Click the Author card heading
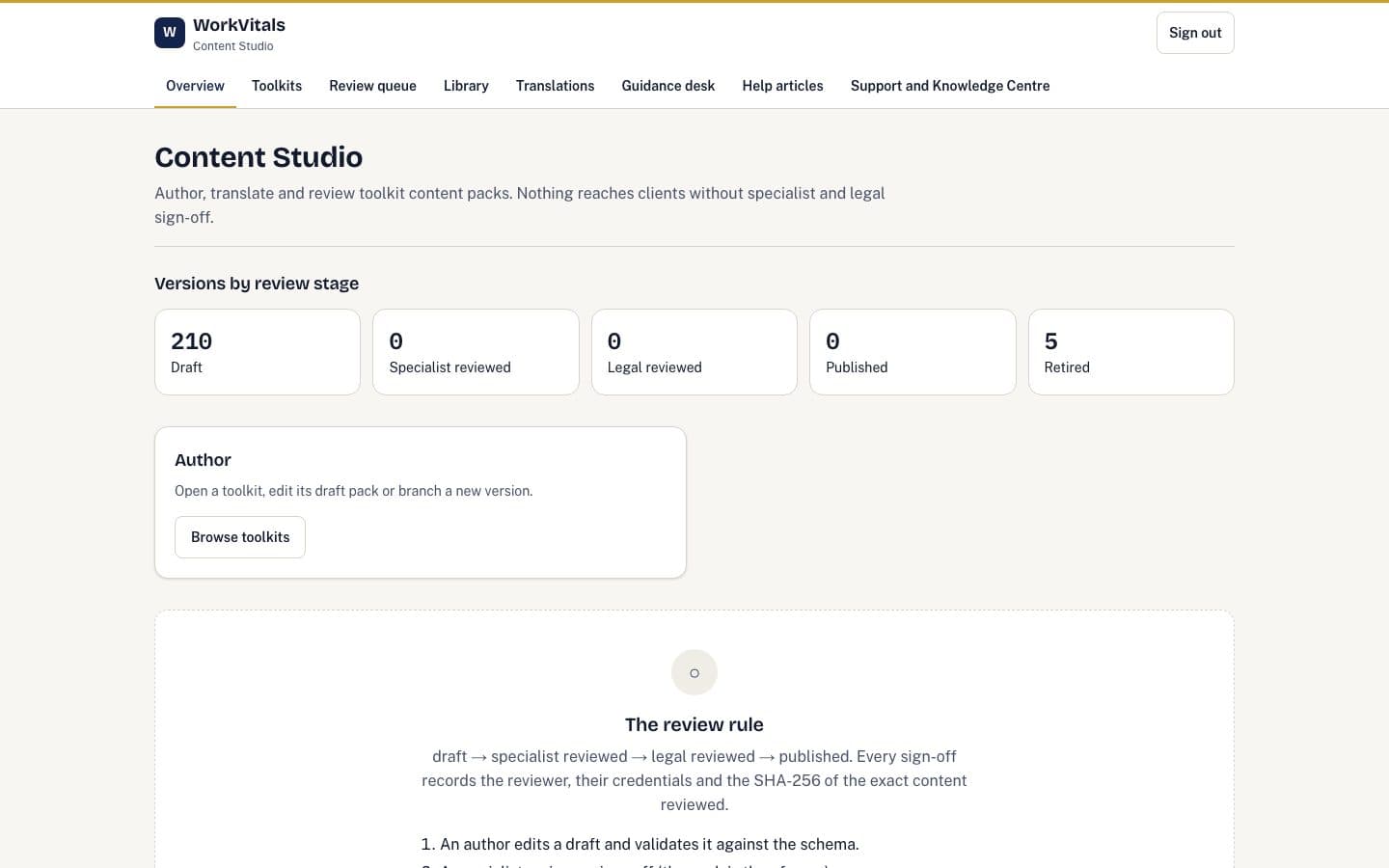The height and width of the screenshot is (868, 1389). tap(203, 460)
